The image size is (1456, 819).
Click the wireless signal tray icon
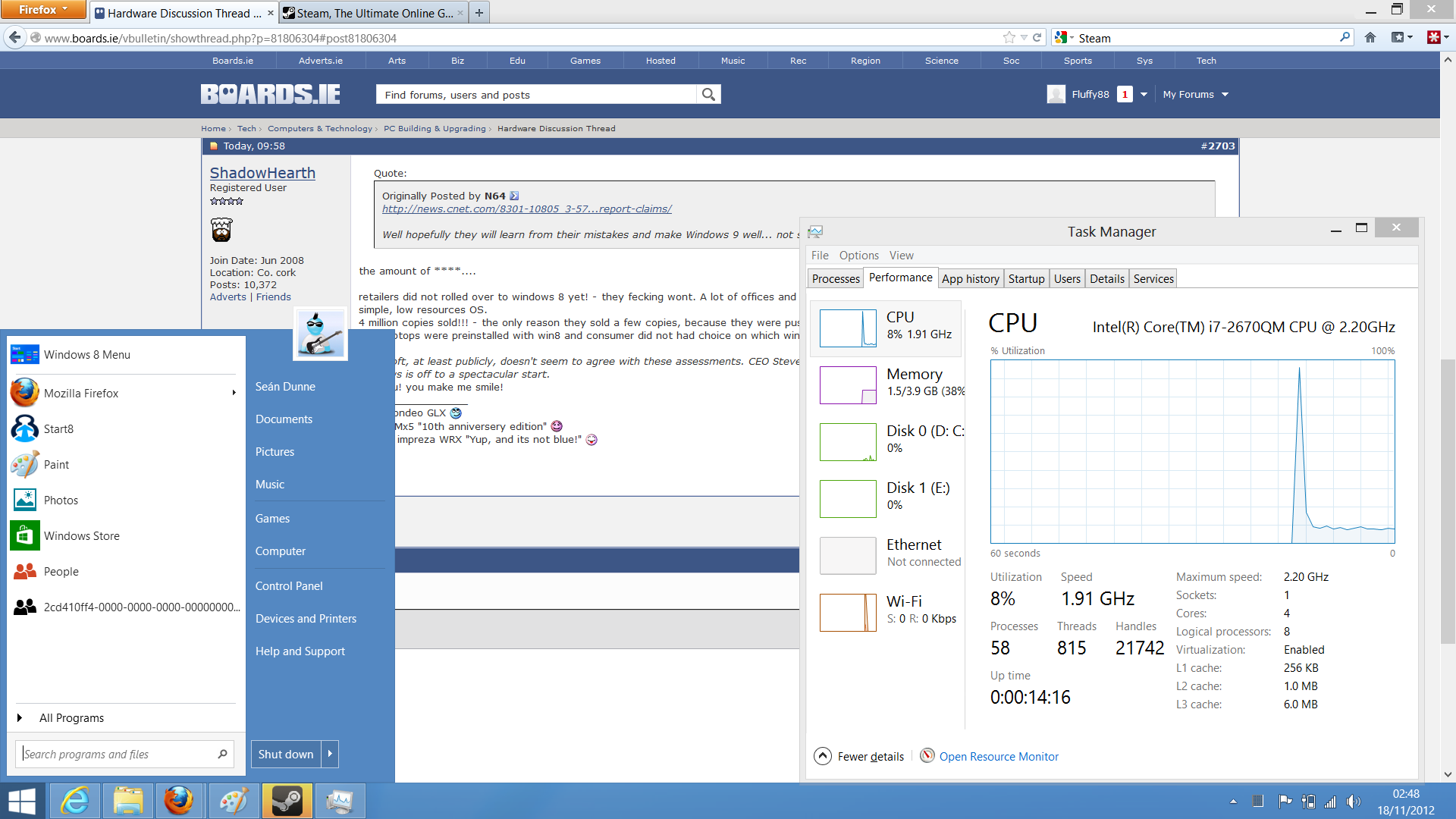coord(1330,802)
